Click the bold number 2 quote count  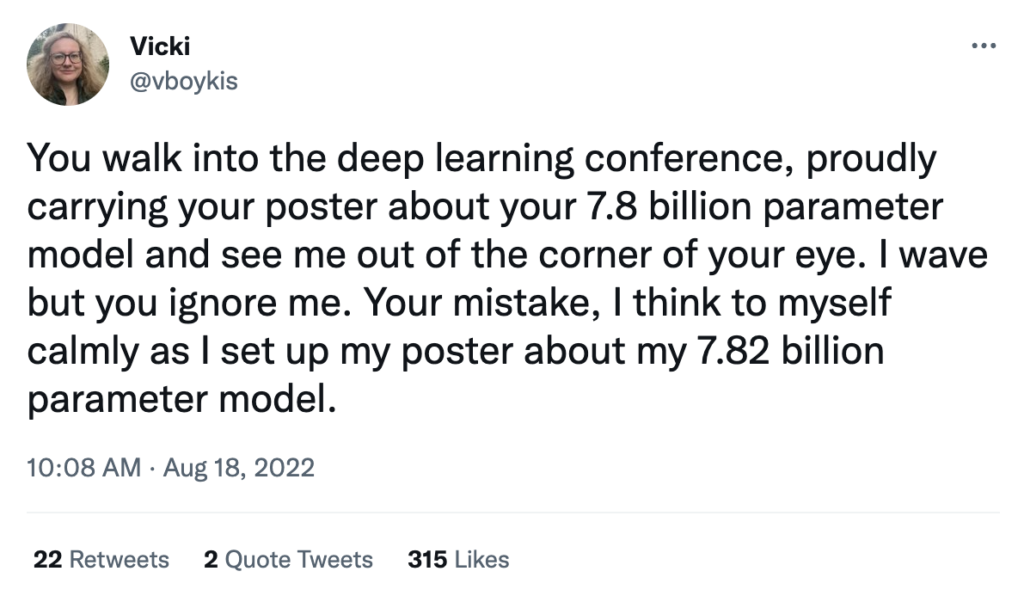pos(209,560)
